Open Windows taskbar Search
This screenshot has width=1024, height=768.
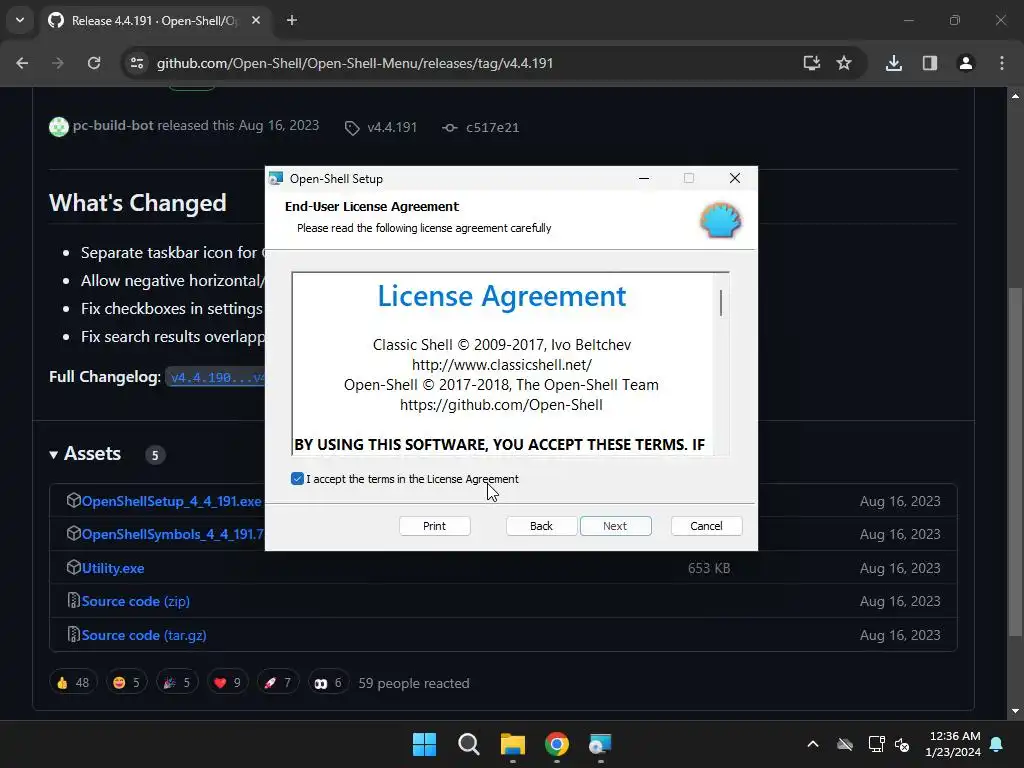[469, 744]
